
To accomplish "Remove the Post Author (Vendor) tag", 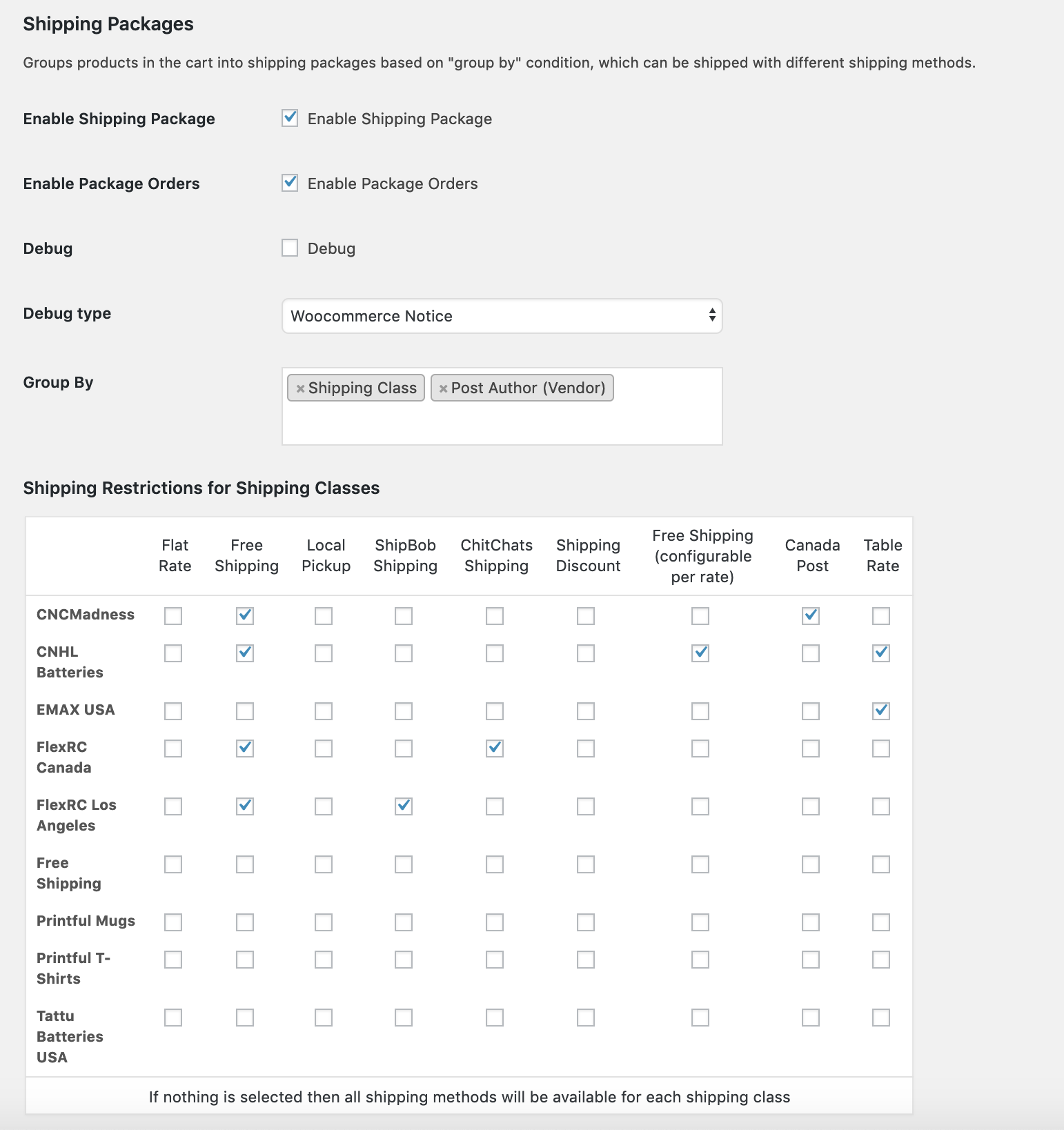I will click(444, 388).
